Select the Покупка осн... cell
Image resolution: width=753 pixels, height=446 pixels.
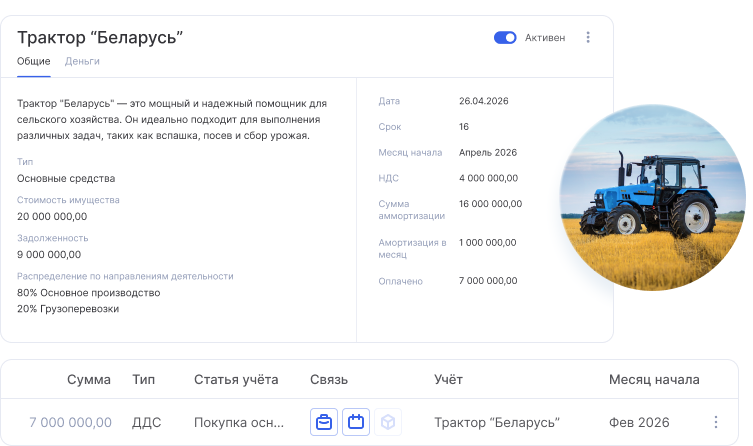pyautogui.click(x=238, y=422)
